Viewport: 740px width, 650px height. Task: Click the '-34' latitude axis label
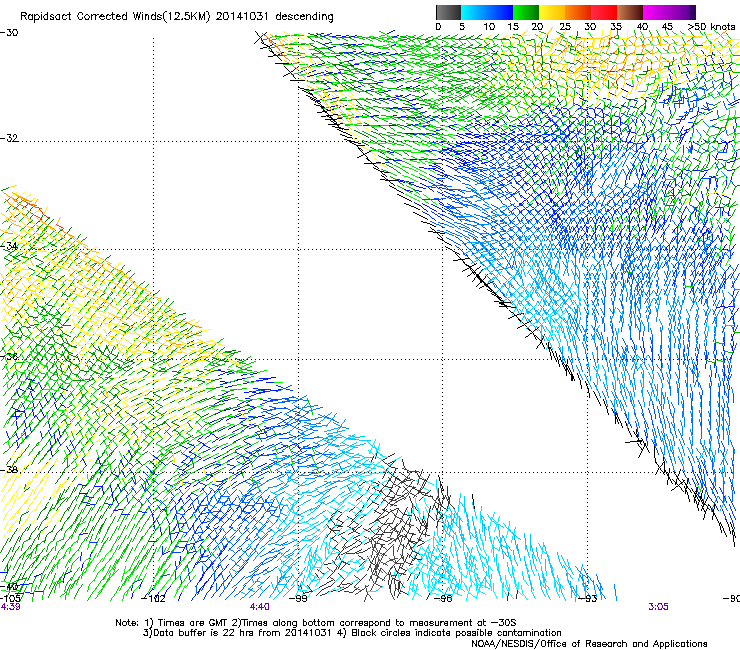[9, 246]
